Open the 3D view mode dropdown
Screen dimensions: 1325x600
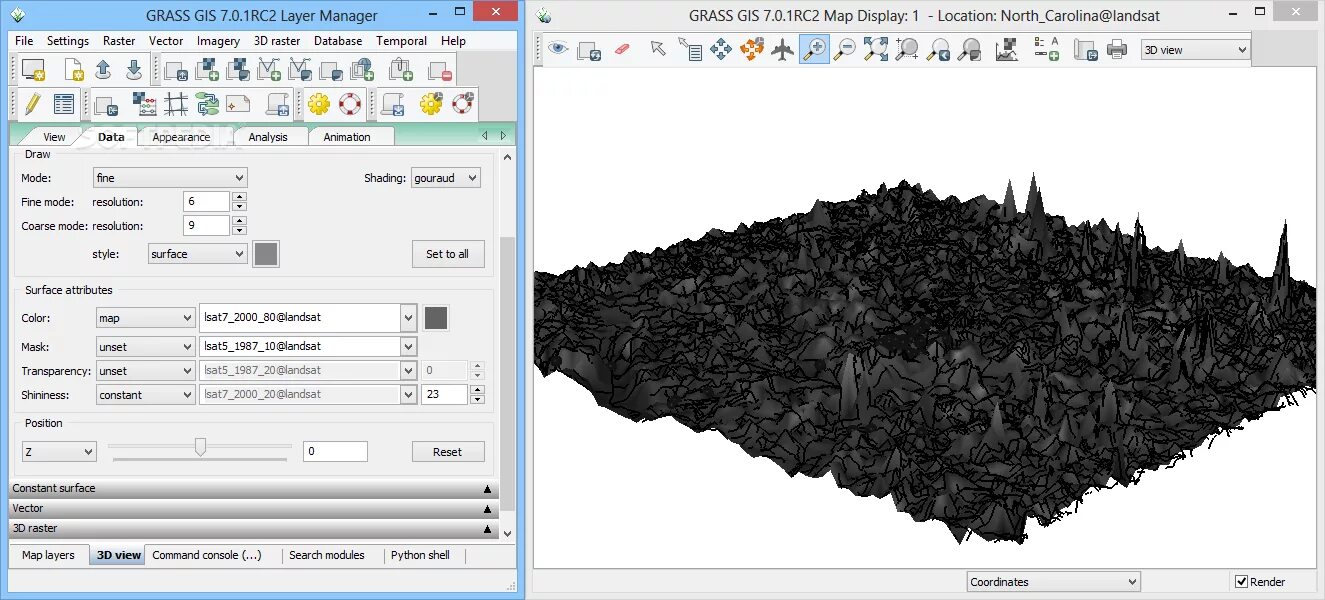(1195, 50)
